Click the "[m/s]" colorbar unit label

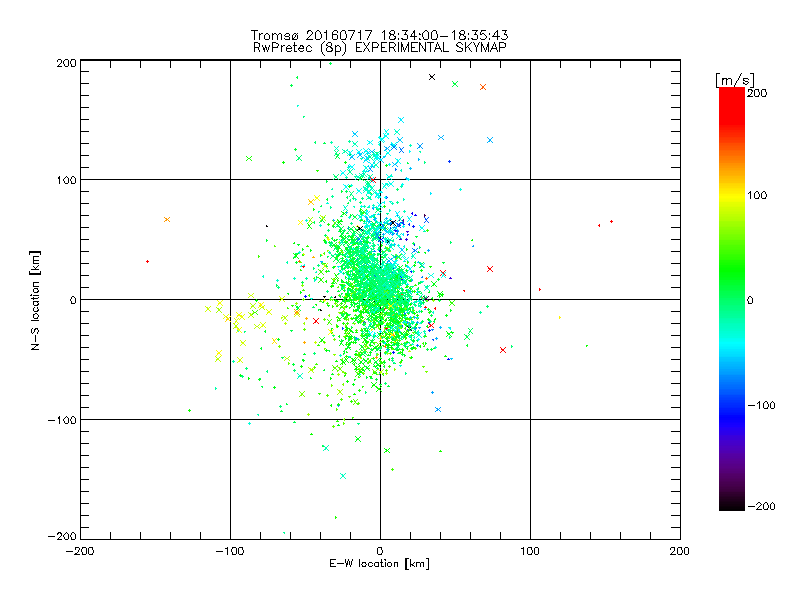point(735,80)
